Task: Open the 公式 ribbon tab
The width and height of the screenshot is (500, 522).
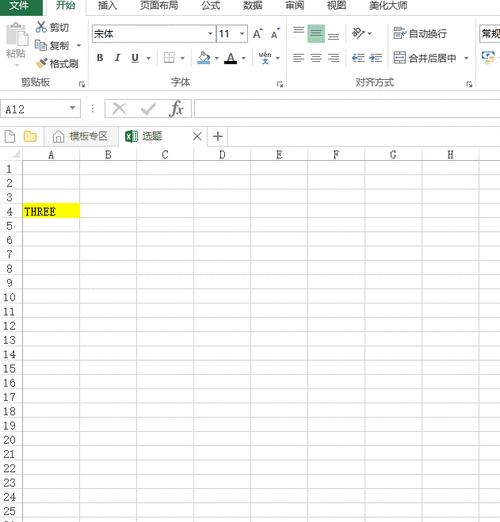Action: click(x=211, y=5)
